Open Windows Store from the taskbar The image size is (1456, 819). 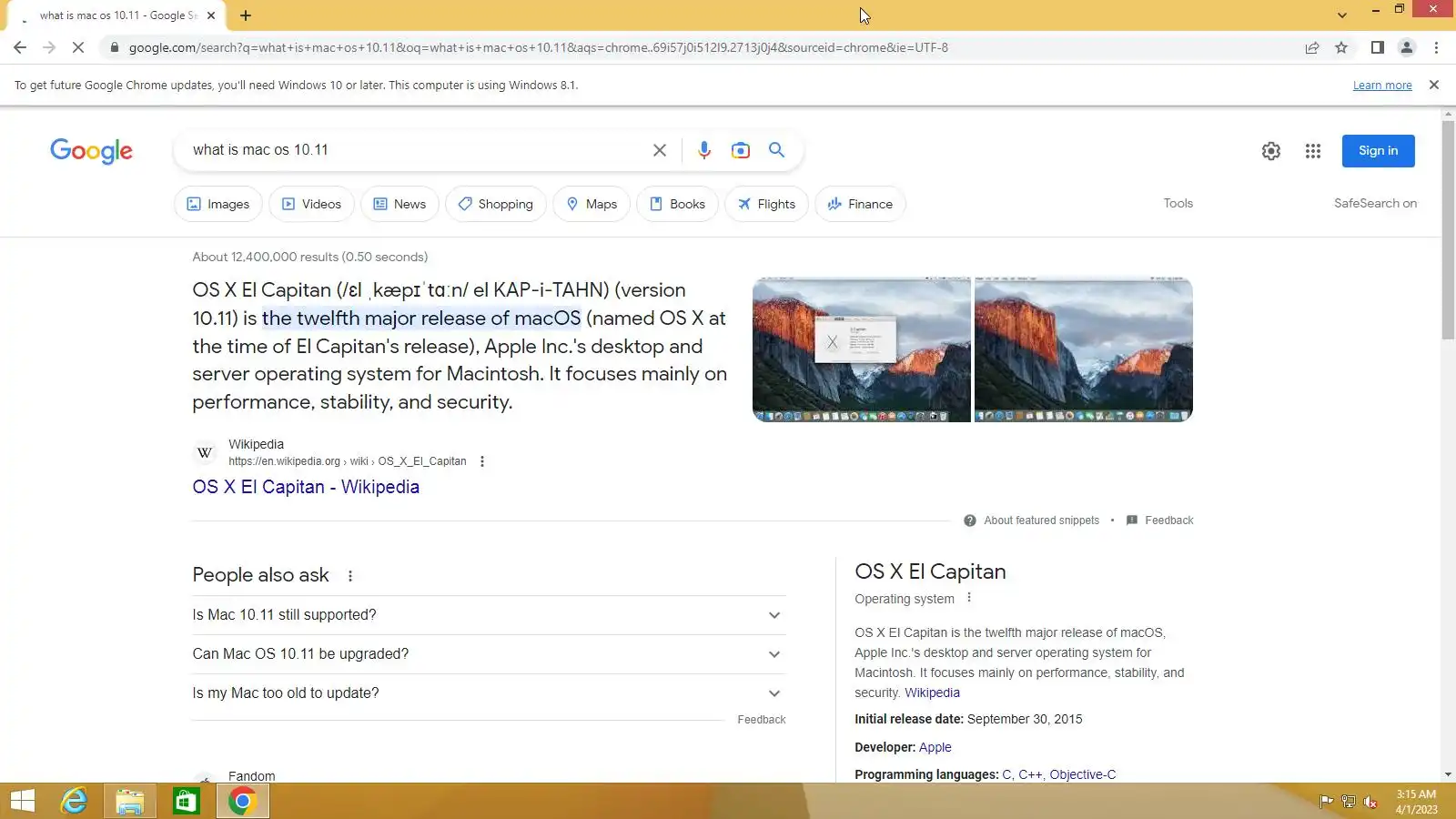tap(187, 801)
